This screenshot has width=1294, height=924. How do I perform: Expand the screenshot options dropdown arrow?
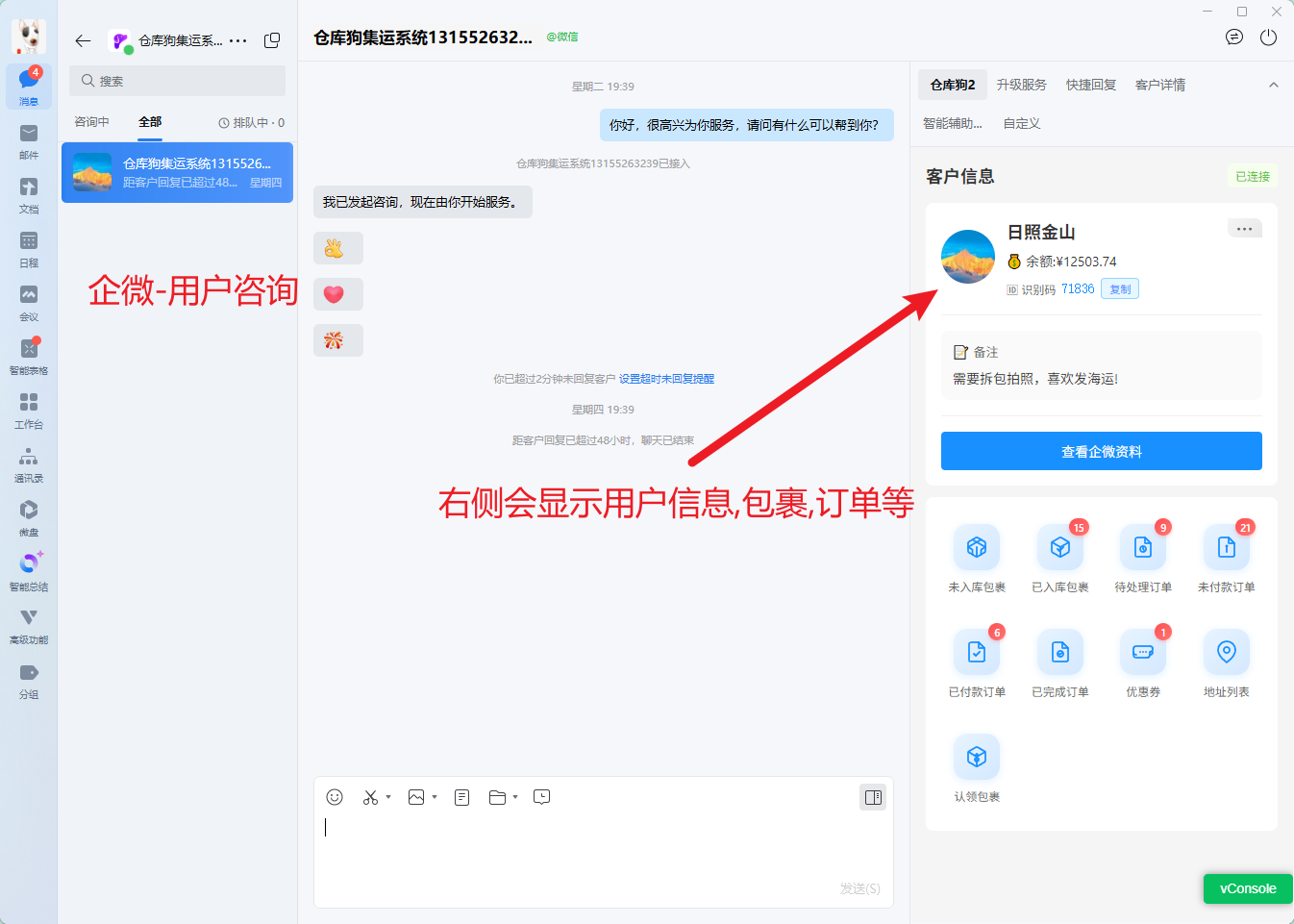click(x=388, y=797)
